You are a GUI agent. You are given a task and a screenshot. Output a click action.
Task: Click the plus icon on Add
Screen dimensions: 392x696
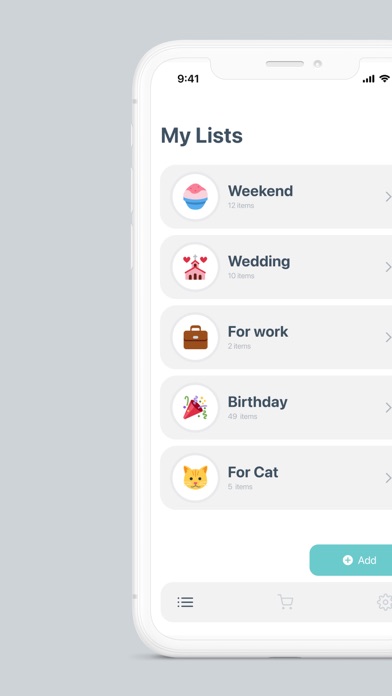click(x=348, y=560)
